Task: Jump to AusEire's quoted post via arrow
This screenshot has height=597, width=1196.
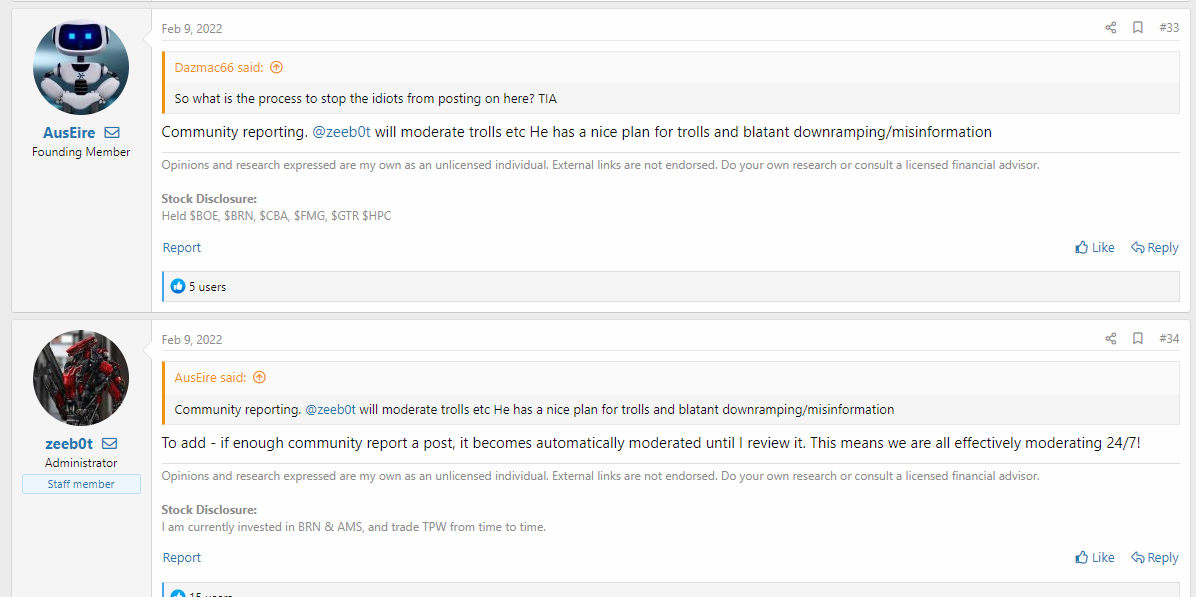Action: [x=259, y=377]
